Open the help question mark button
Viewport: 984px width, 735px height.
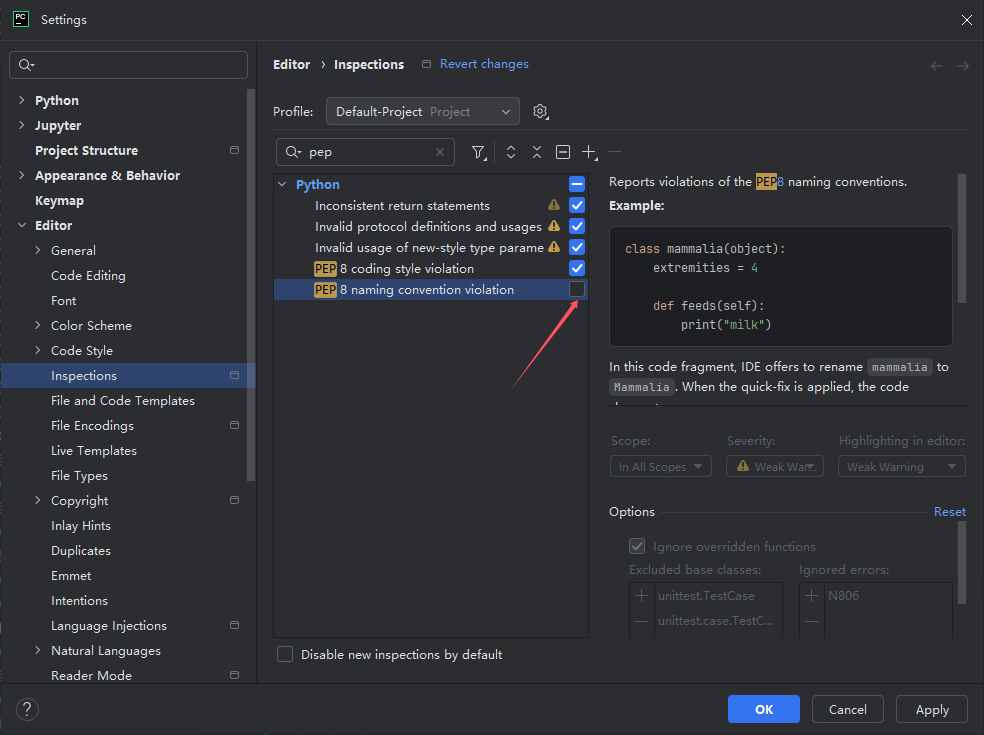[x=28, y=710]
